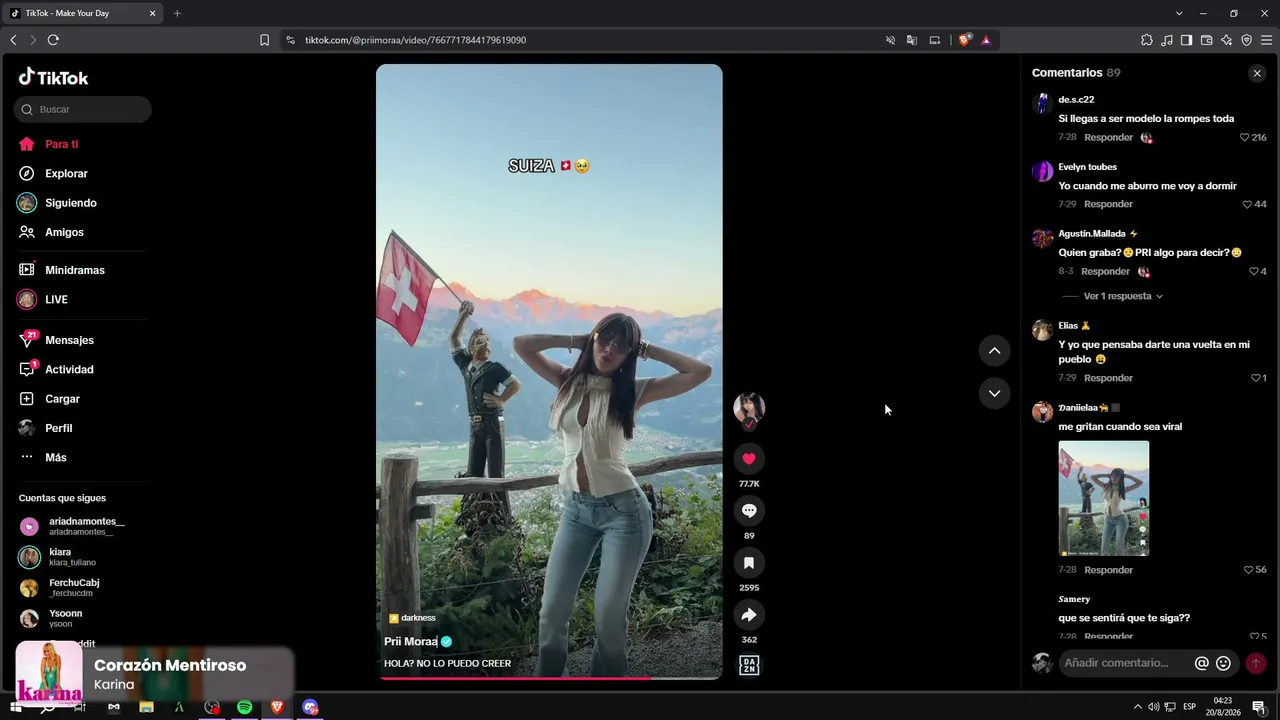Click the DAZN icon below the share button
Image resolution: width=1280 pixels, height=720 pixels.
point(749,665)
